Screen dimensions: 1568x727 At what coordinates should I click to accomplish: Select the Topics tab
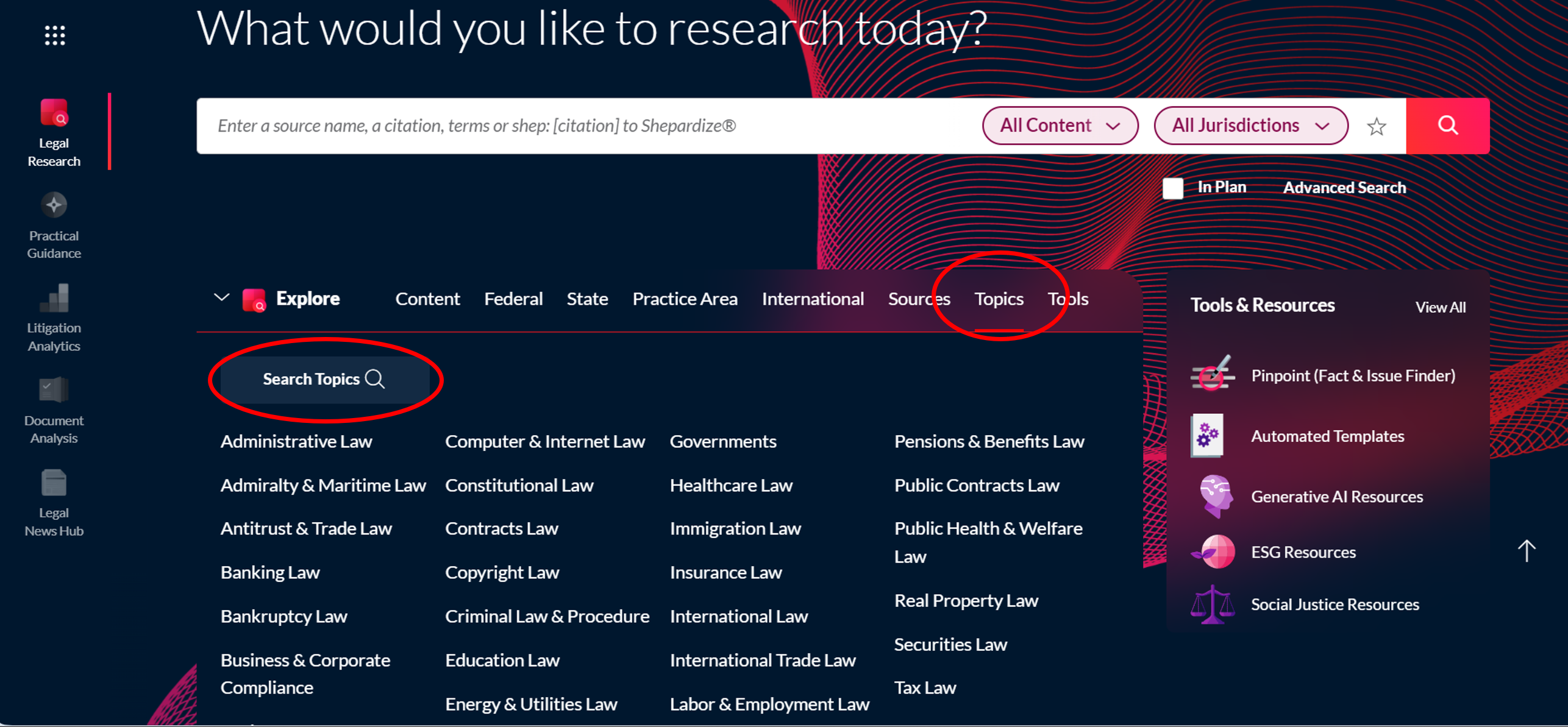click(x=999, y=299)
